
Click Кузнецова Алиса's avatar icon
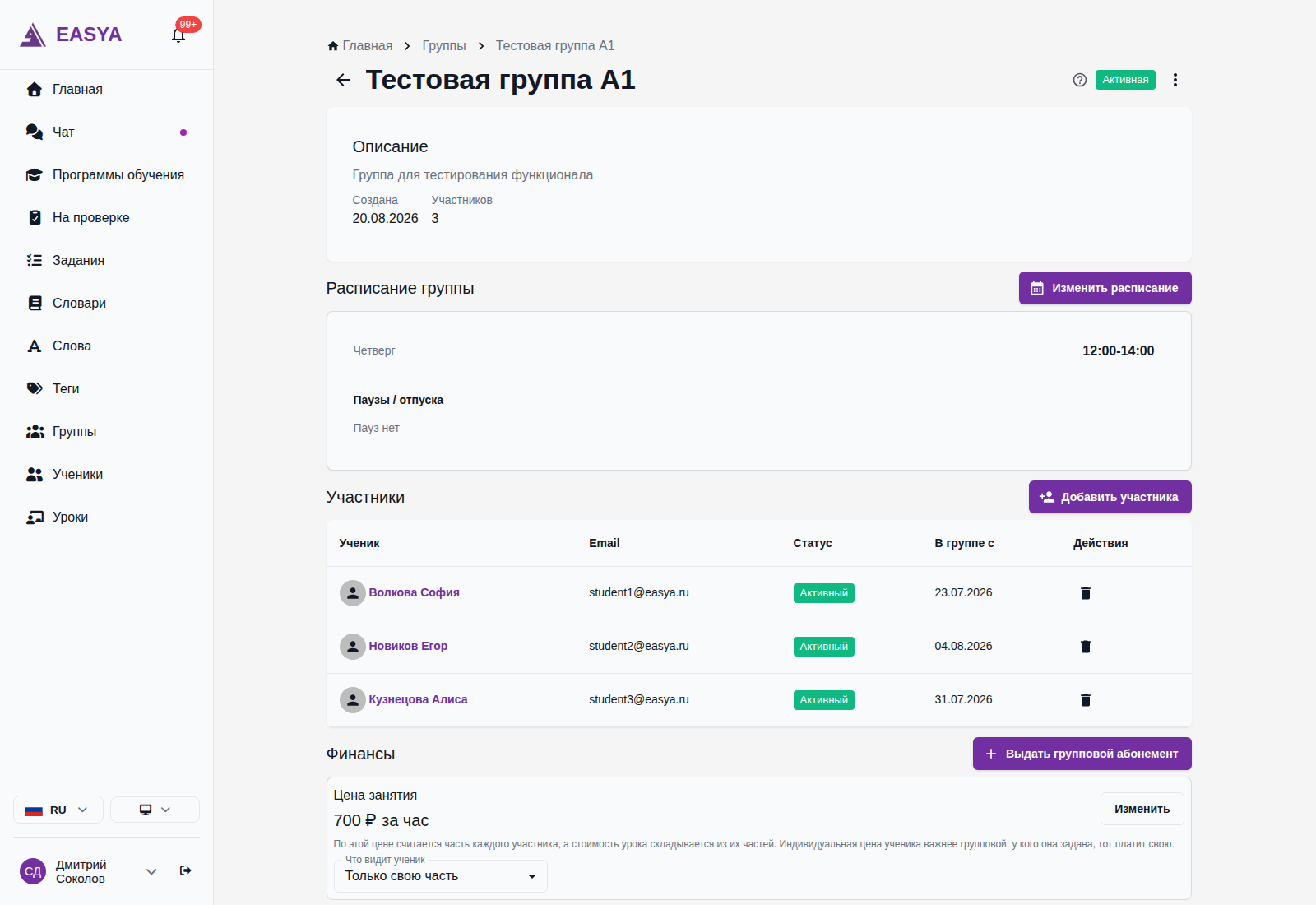point(353,700)
